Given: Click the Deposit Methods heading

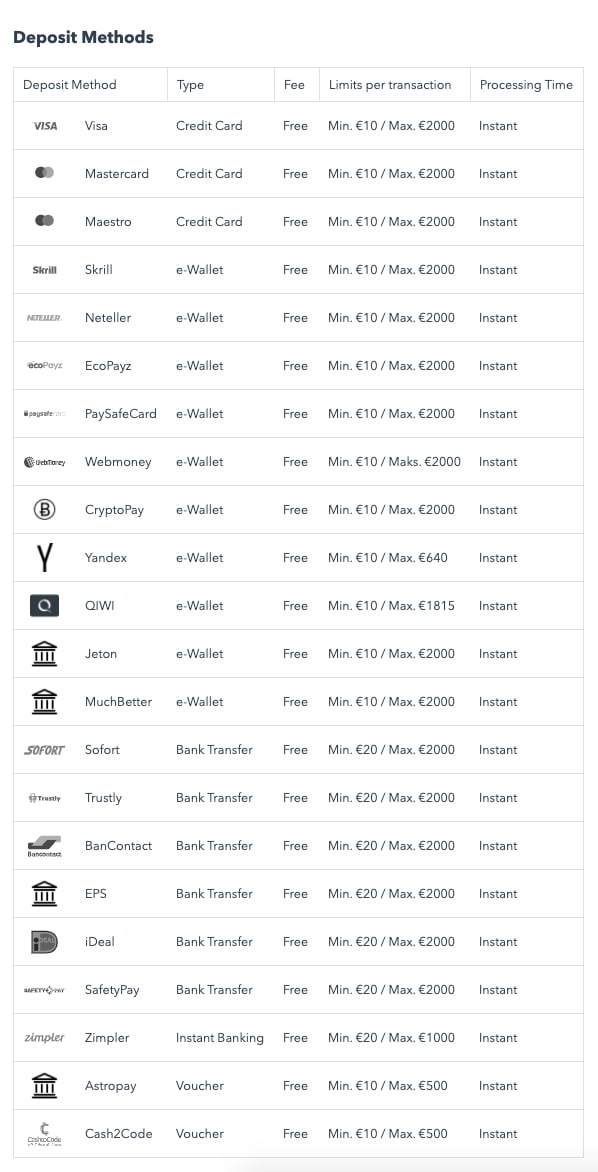Looking at the screenshot, I should click(x=84, y=37).
